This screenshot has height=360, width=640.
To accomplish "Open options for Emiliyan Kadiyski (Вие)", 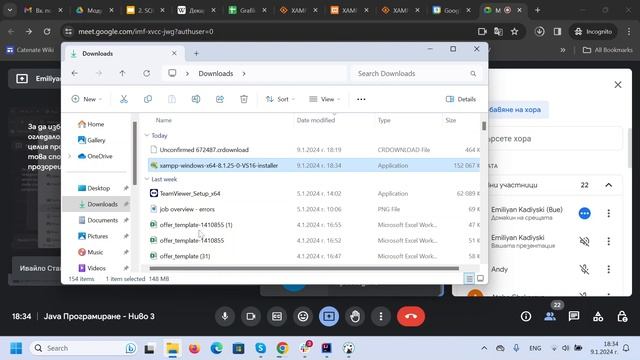I will 609,213.
